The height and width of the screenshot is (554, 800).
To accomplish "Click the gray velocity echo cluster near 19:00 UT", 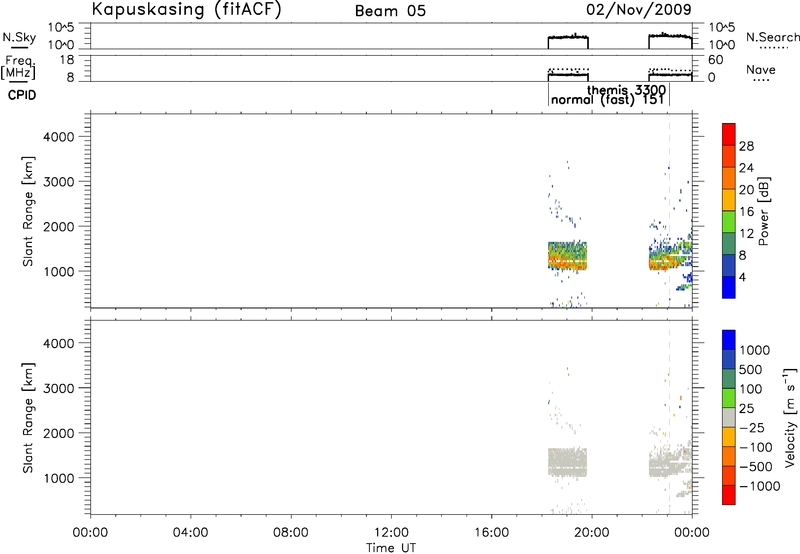I will point(568,462).
